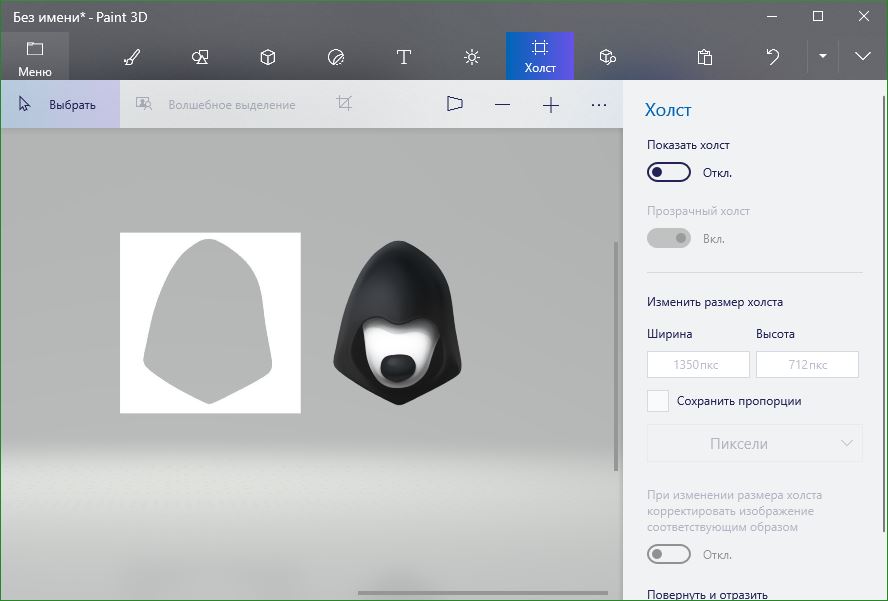
Task: Expand the chevron at toolbar's right end
Action: (863, 56)
